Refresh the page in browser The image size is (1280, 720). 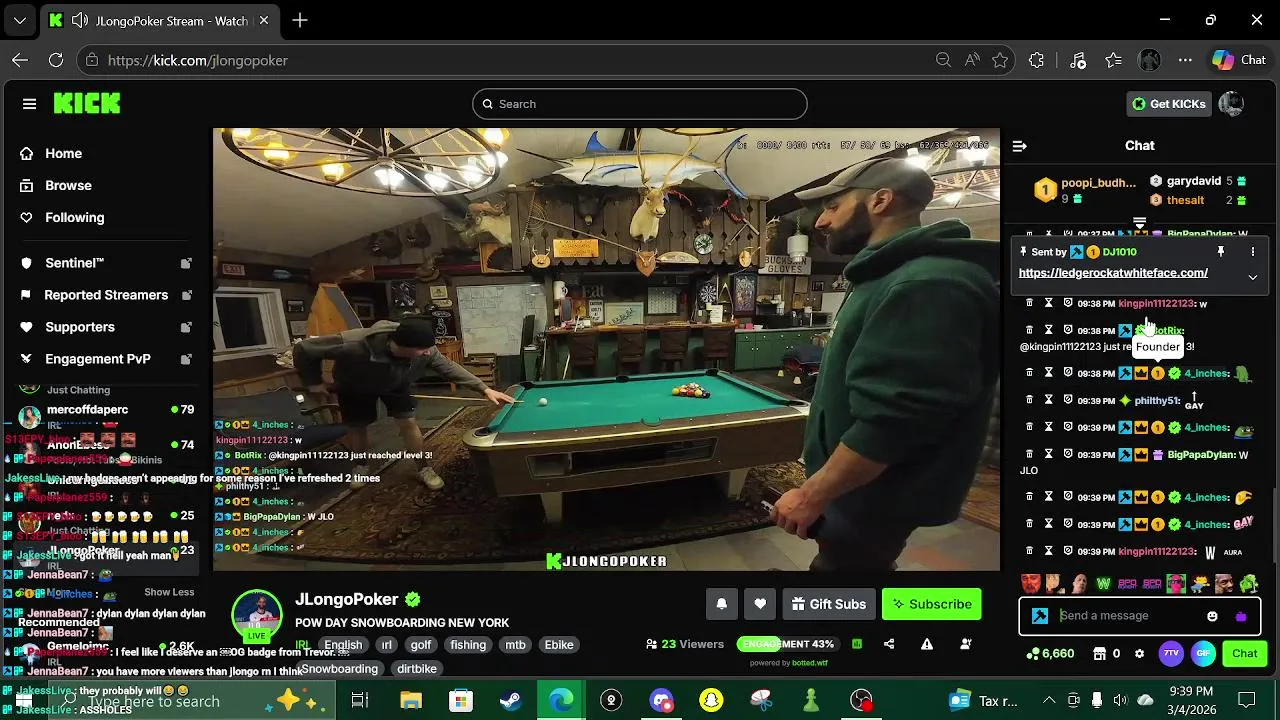click(x=56, y=60)
